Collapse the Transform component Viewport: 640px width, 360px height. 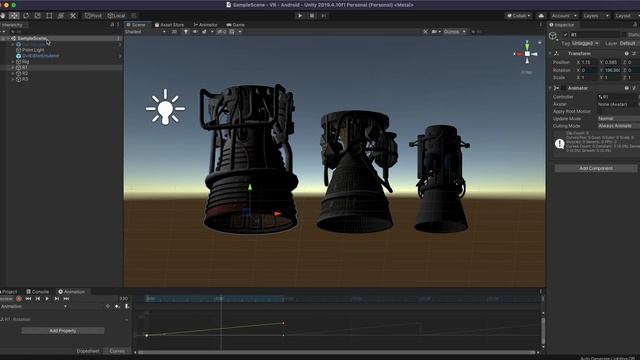(550, 53)
